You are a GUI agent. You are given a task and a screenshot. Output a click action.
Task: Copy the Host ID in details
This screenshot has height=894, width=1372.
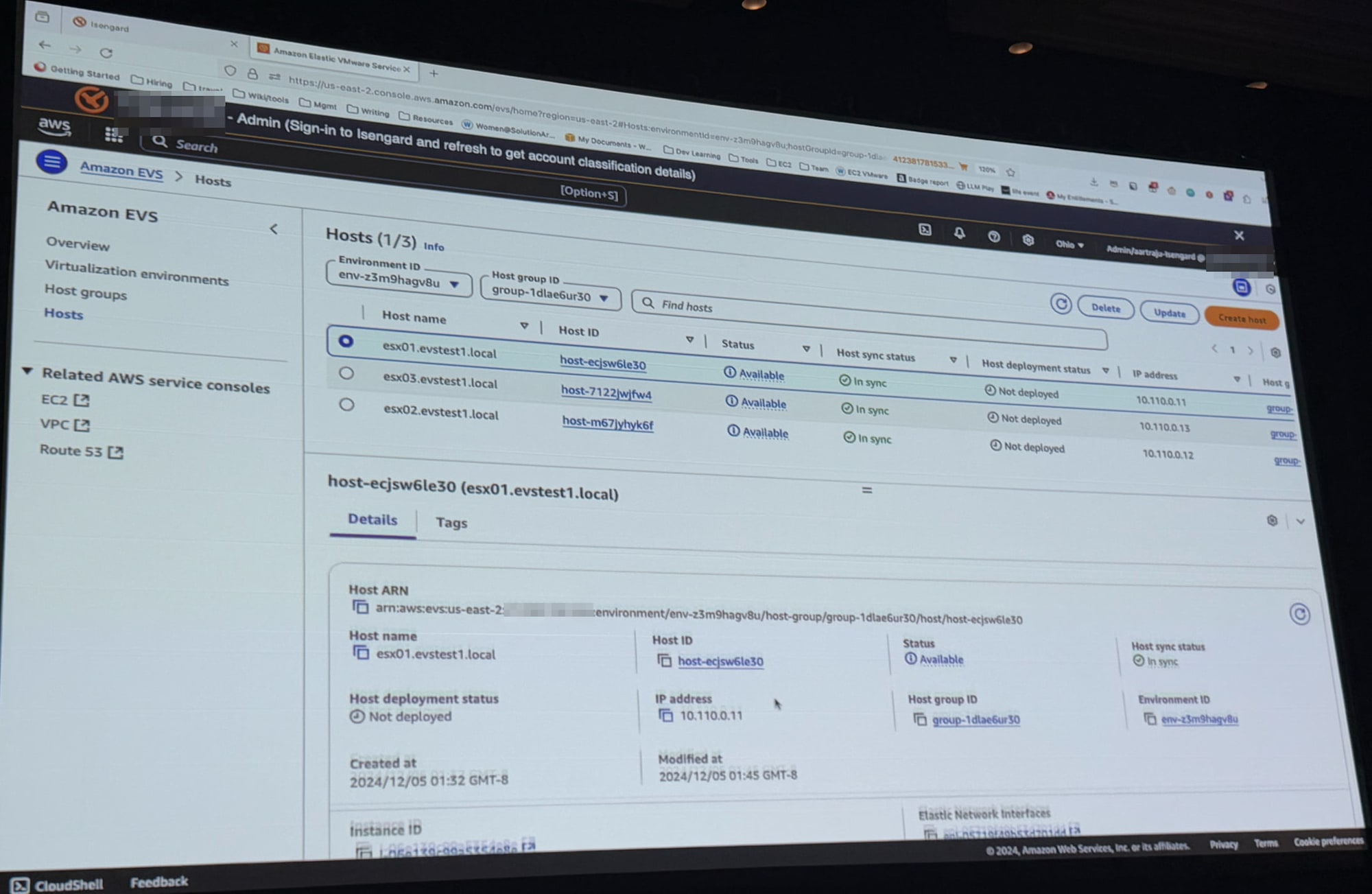point(664,660)
